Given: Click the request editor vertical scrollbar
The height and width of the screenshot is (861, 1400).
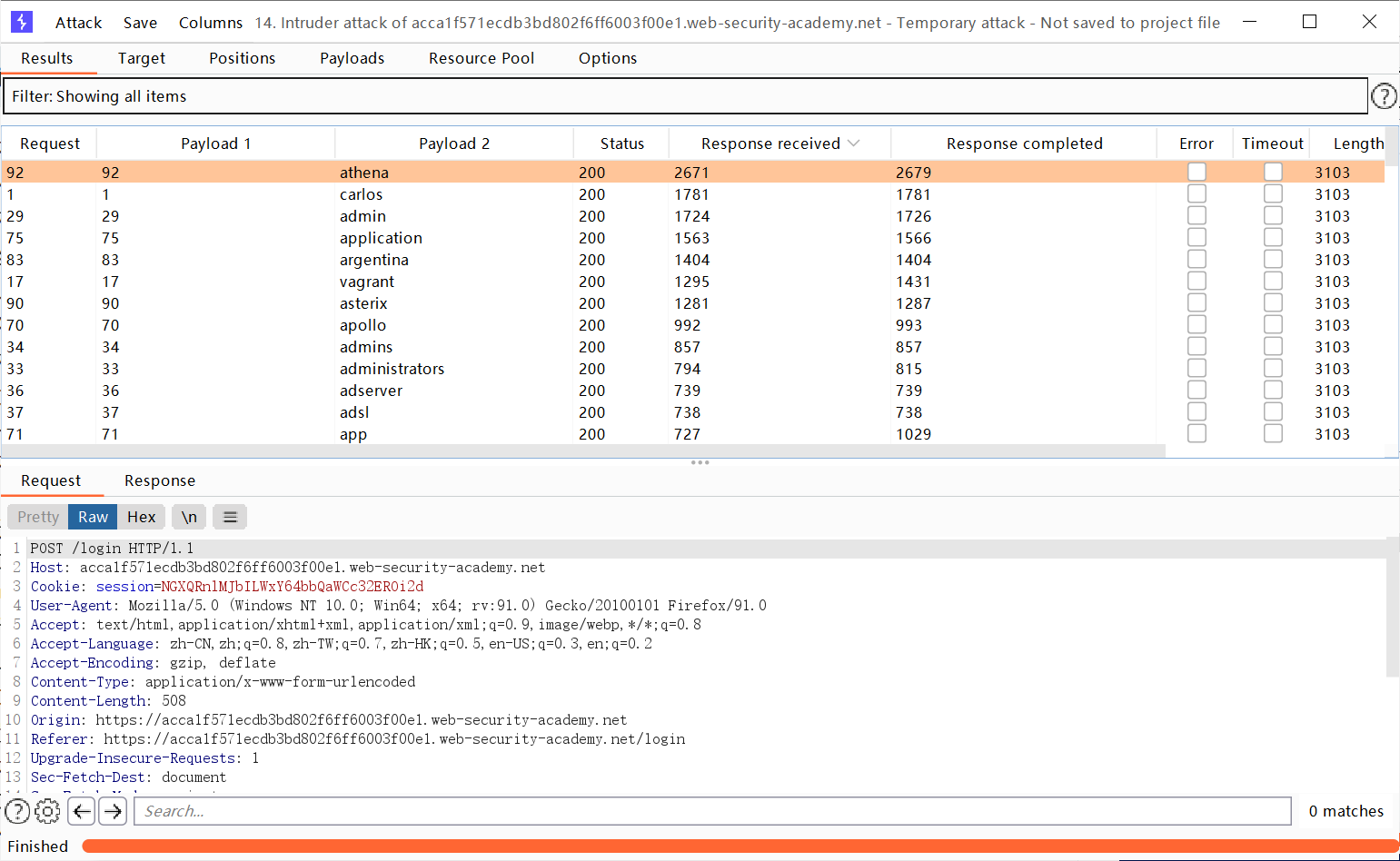Looking at the screenshot, I should point(1393,607).
